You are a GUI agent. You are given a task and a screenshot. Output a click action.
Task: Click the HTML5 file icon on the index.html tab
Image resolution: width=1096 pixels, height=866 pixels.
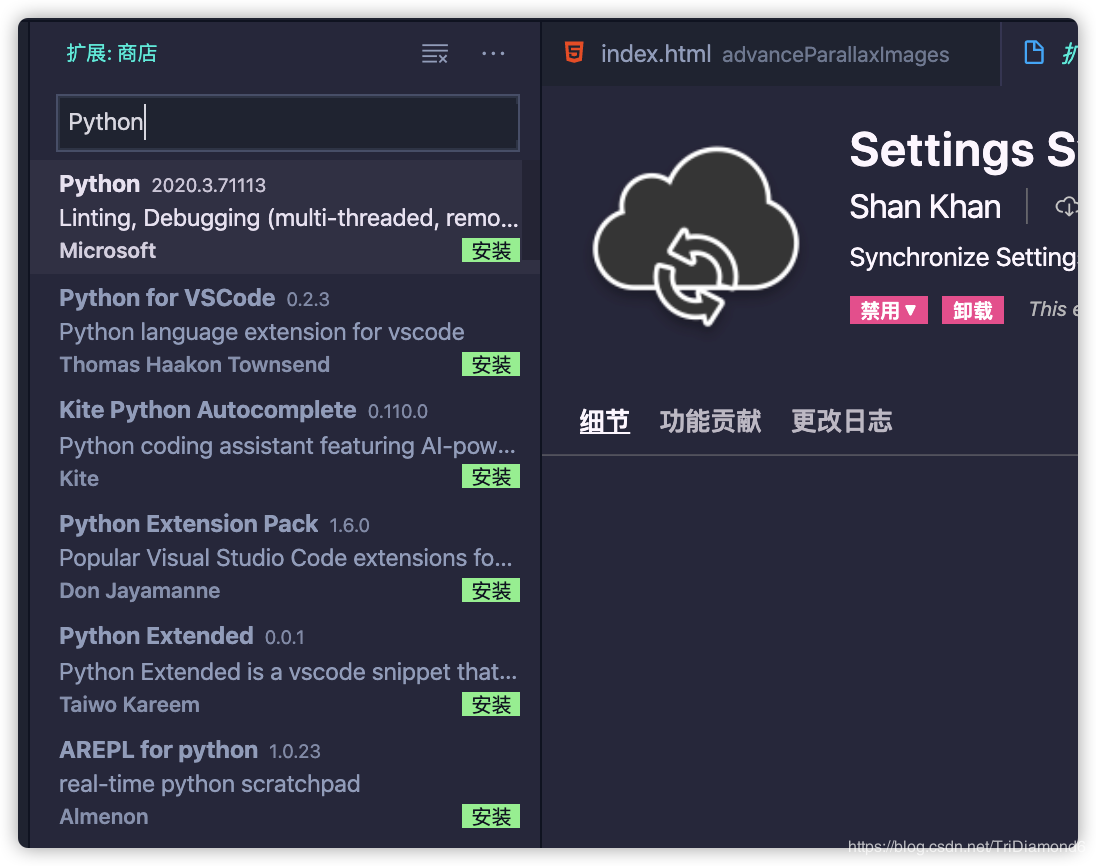574,52
